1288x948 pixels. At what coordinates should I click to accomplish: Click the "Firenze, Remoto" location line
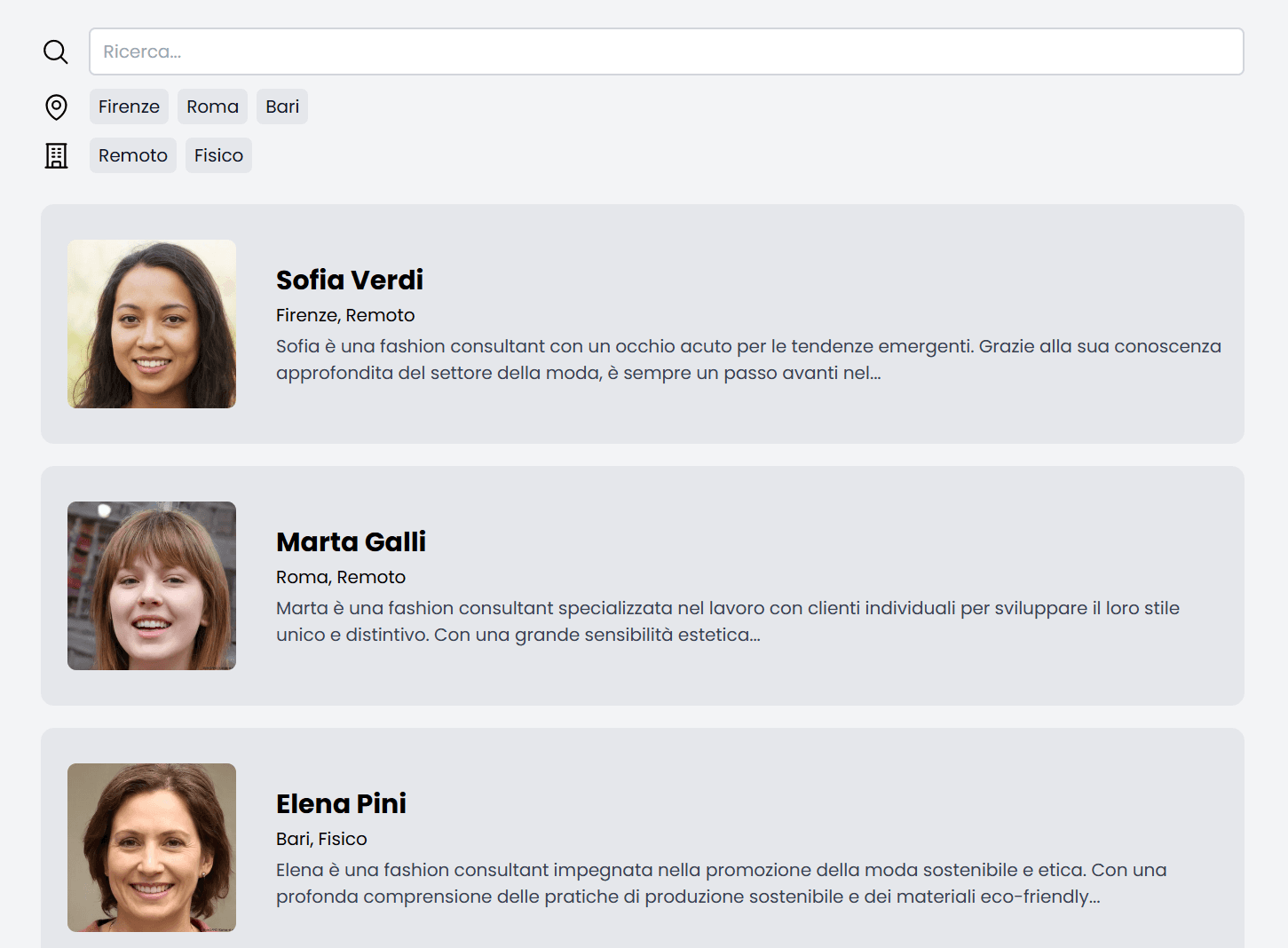click(x=345, y=315)
